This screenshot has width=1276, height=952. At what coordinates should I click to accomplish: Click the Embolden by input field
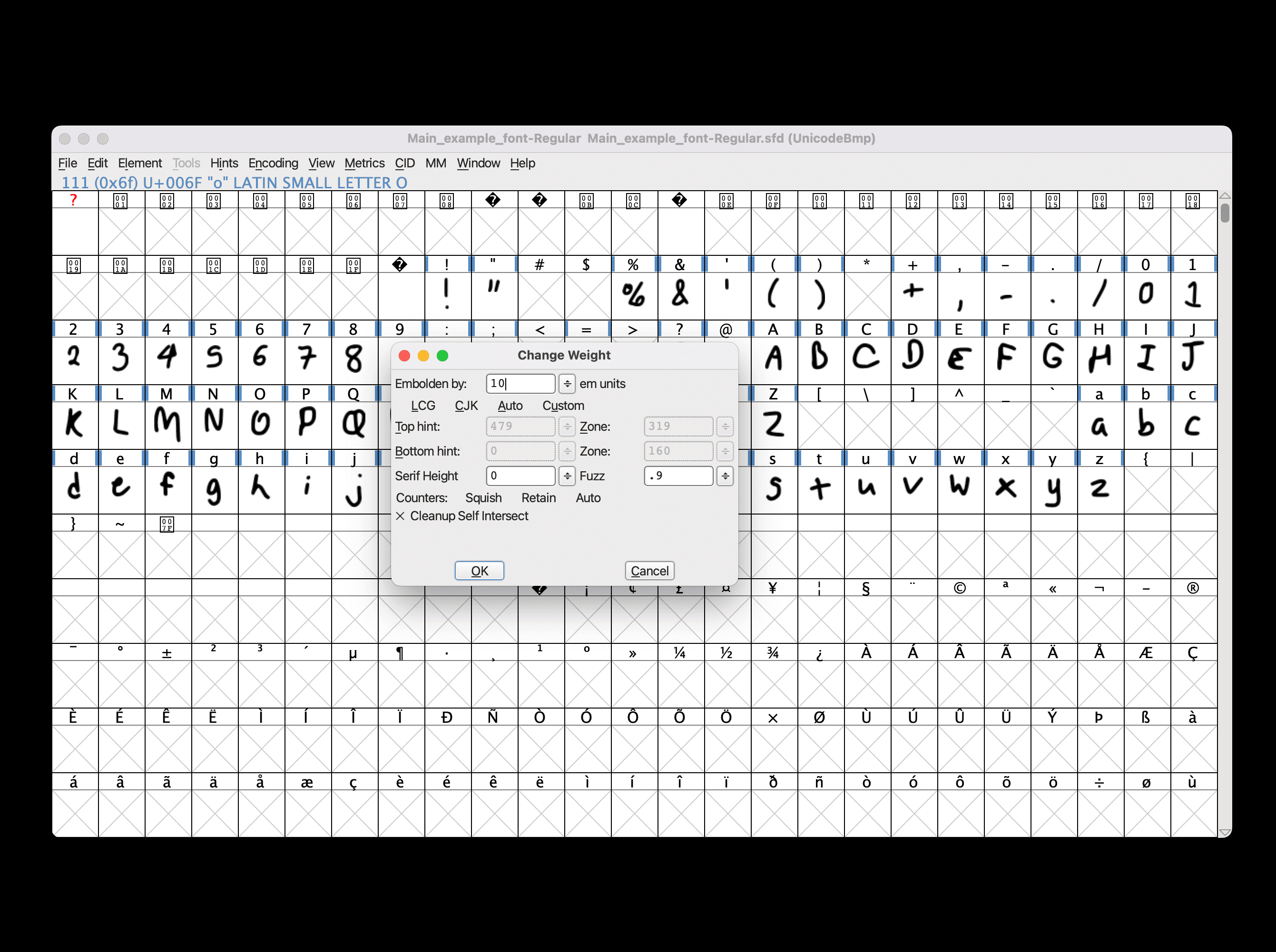point(520,384)
